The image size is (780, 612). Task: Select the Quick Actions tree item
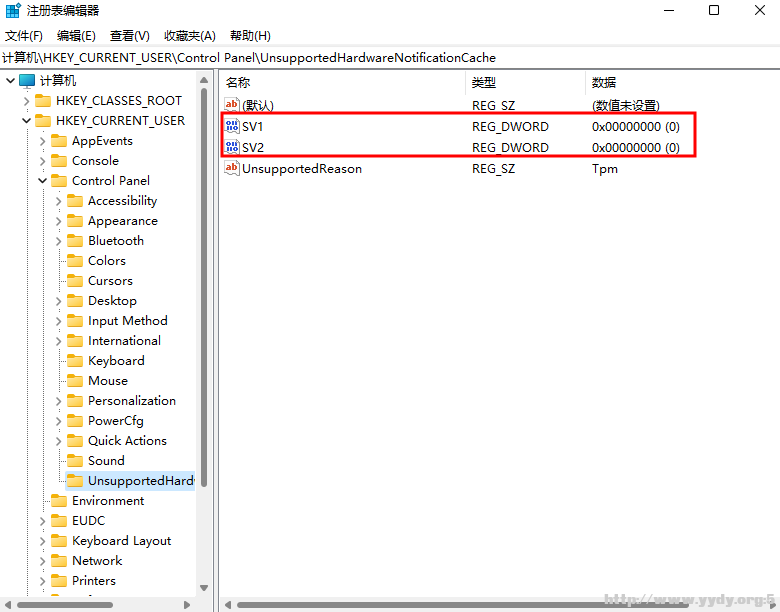[127, 441]
